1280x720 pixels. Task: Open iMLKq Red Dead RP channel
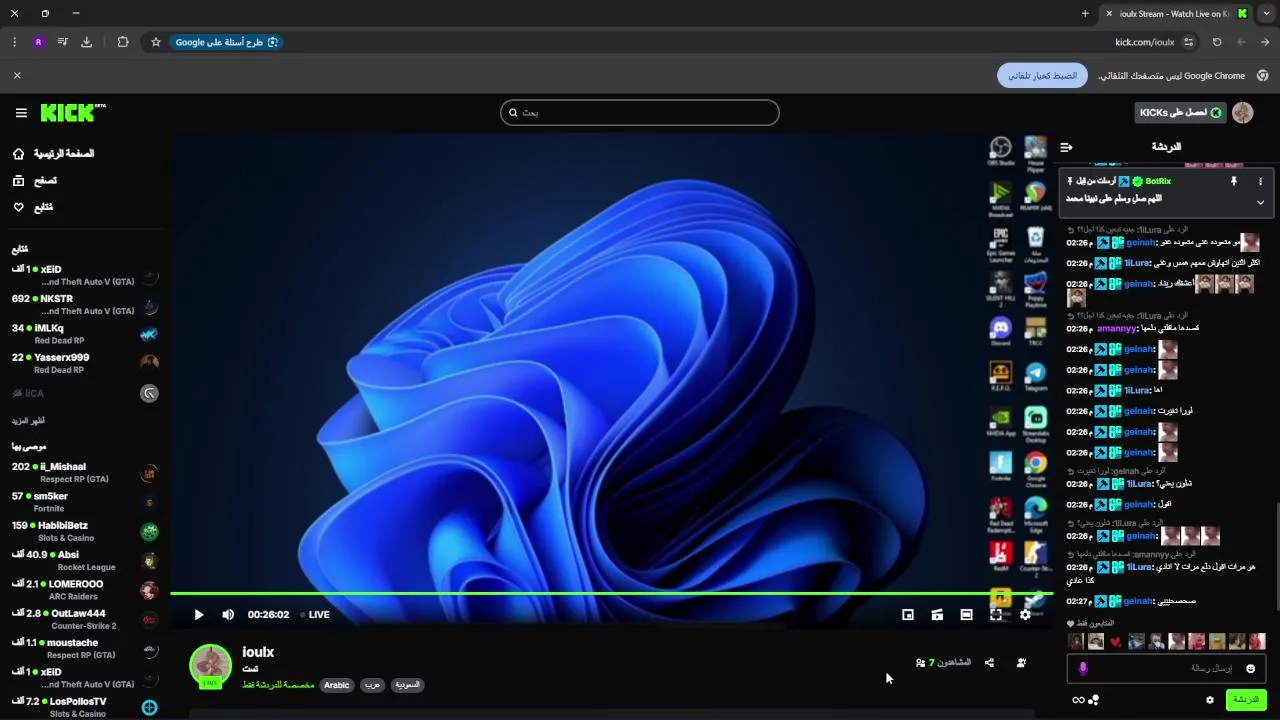pyautogui.click(x=85, y=334)
